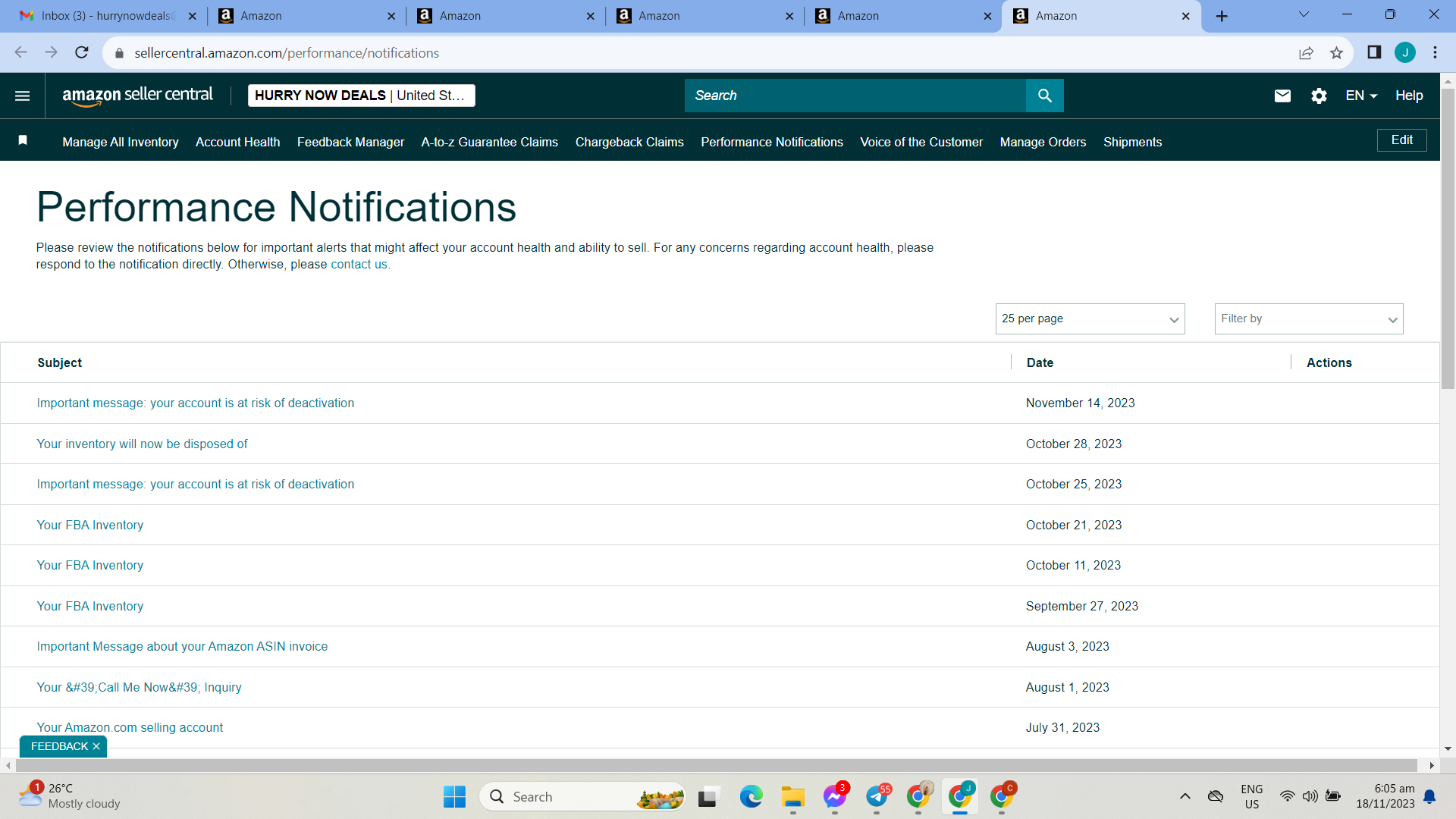Open the Call Me Now Inquiry notification

(x=139, y=687)
